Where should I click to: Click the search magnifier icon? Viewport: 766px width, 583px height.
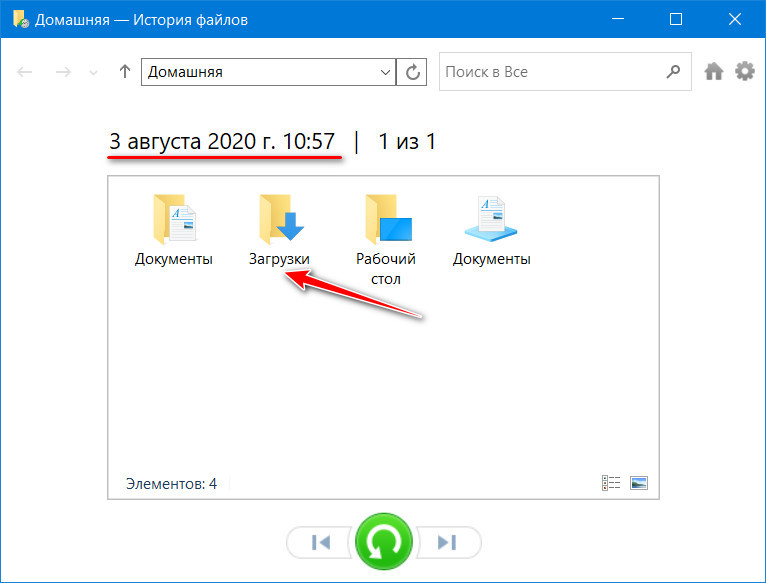[x=673, y=72]
